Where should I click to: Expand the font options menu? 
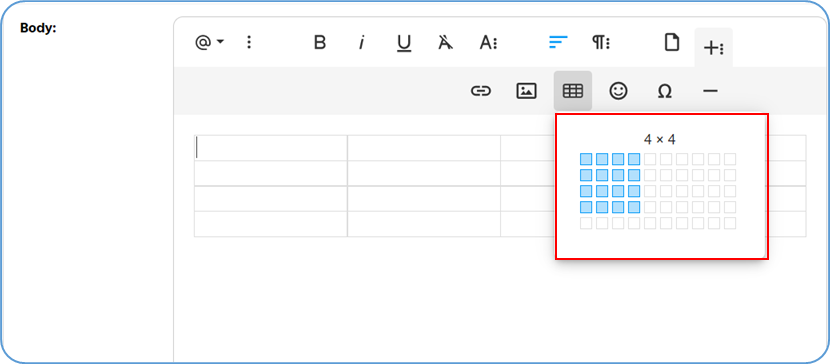tap(488, 42)
